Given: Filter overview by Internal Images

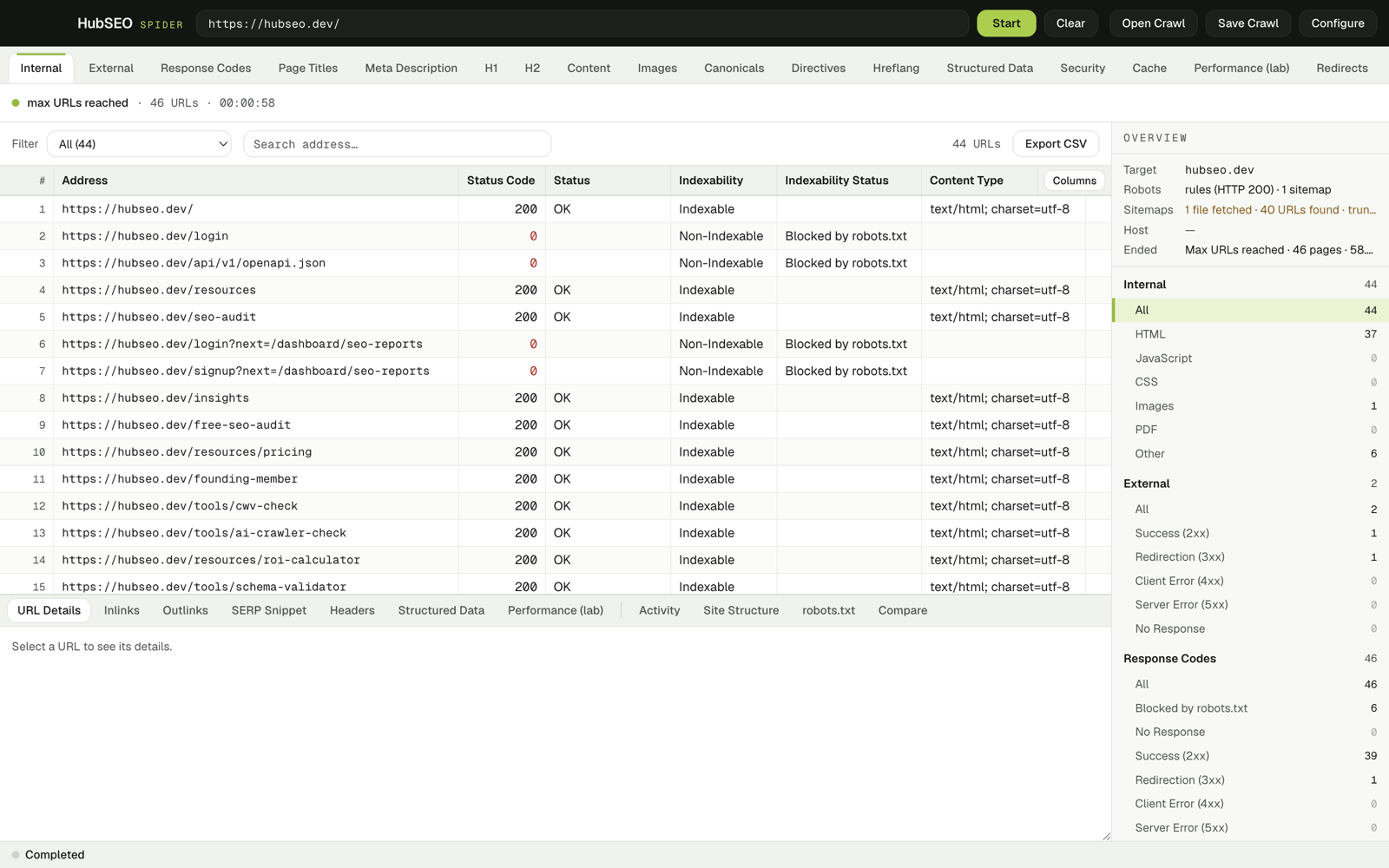Looking at the screenshot, I should 1250,406.
